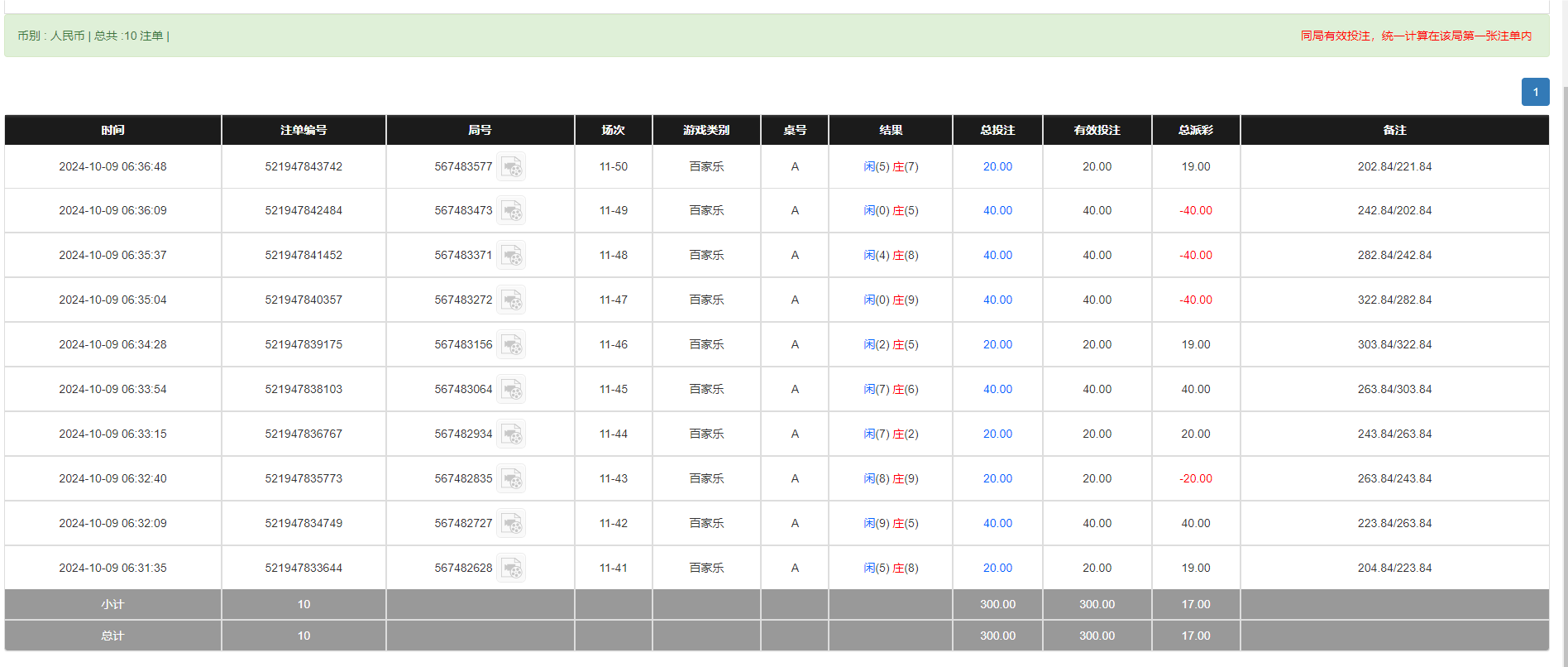Click bet number 521947843742
1568x667 pixels.
coord(304,166)
